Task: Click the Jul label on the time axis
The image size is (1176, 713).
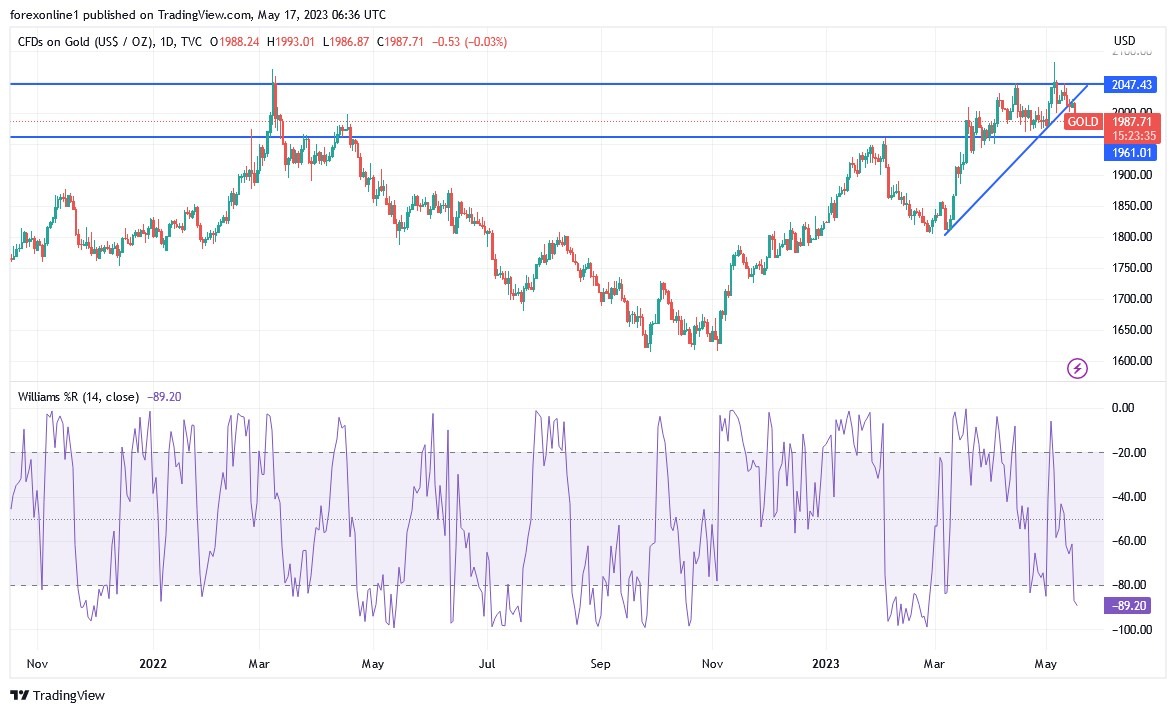Action: pos(487,664)
